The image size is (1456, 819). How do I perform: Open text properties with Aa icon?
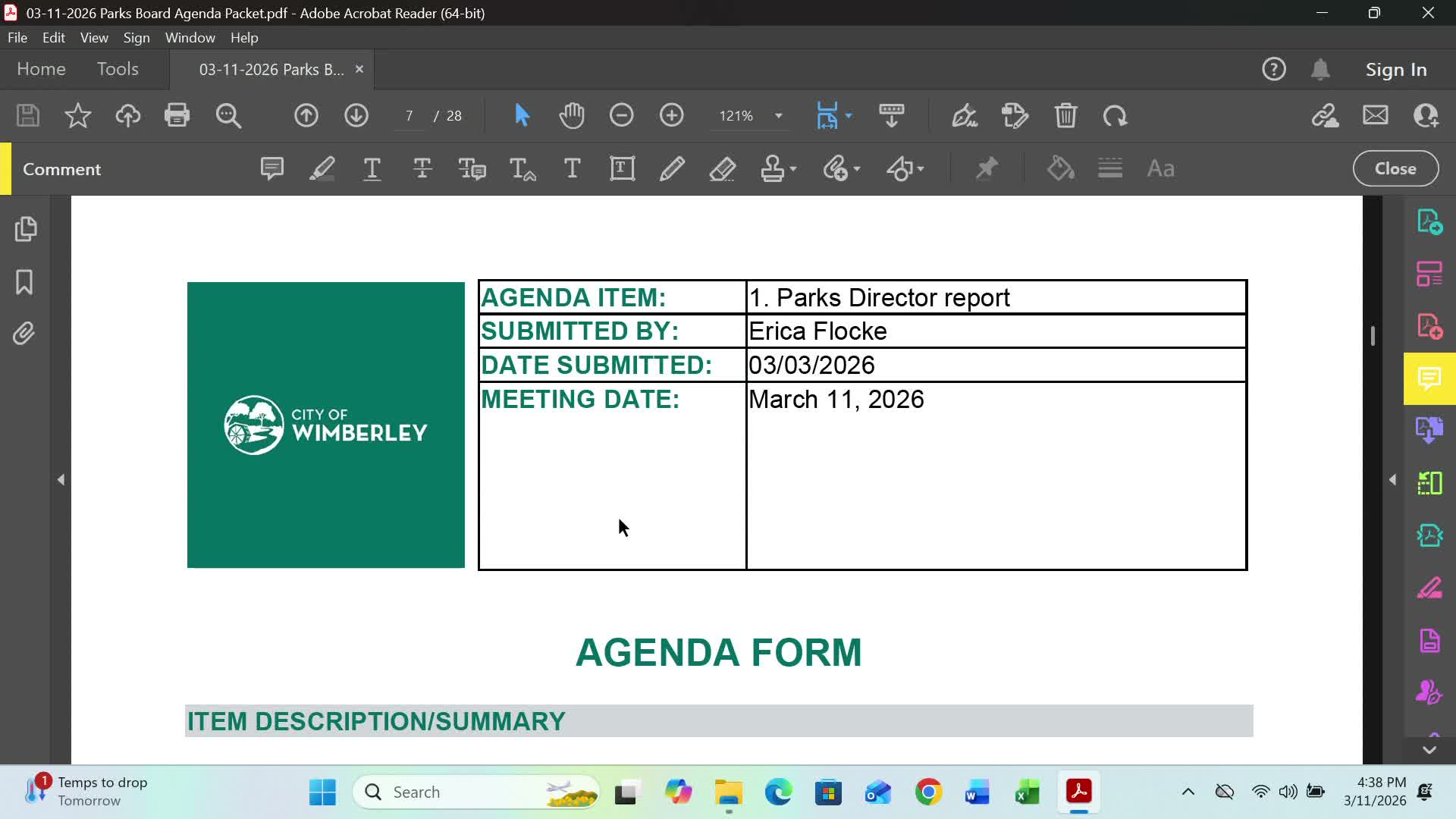(x=1161, y=168)
